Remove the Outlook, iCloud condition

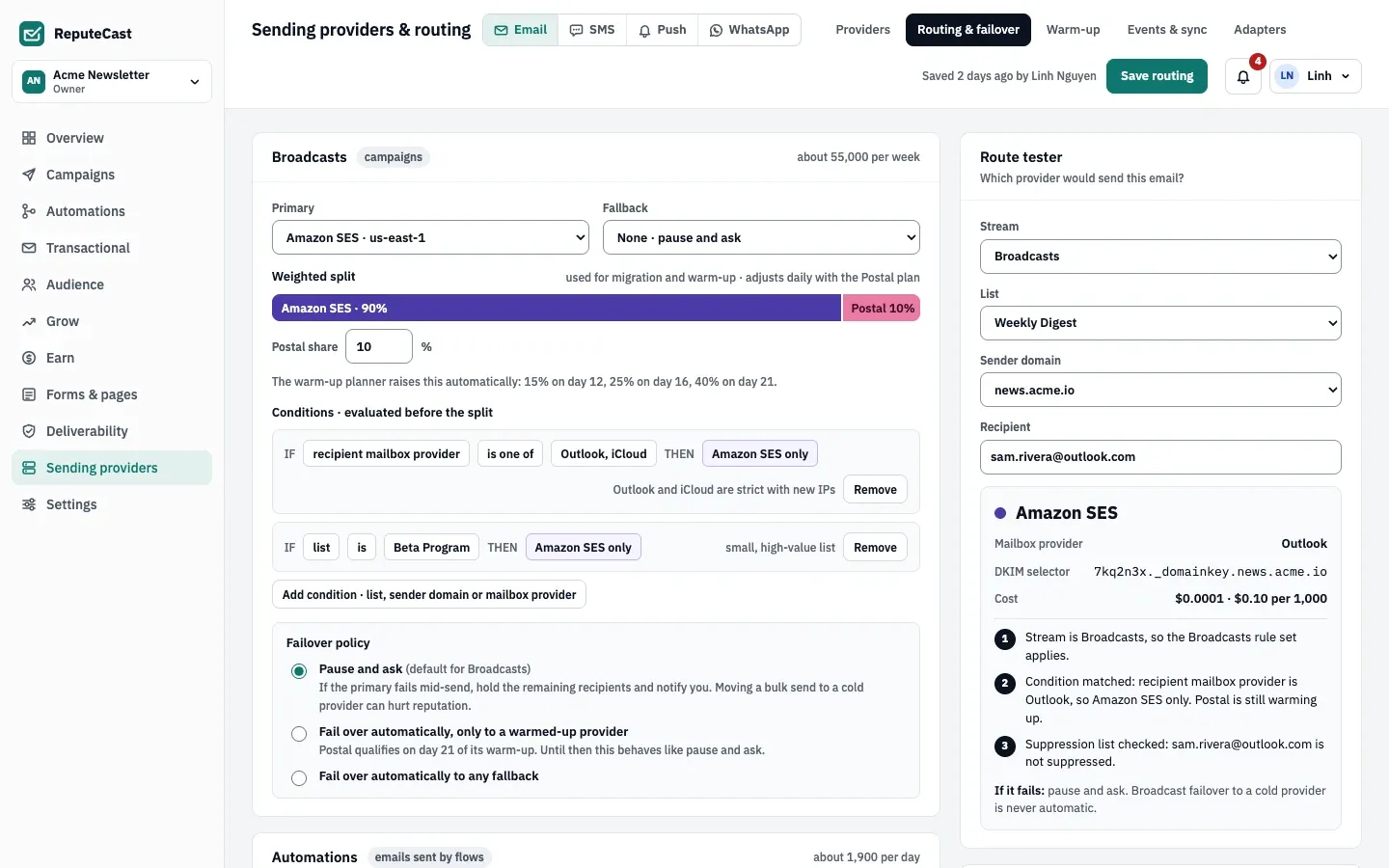(875, 489)
